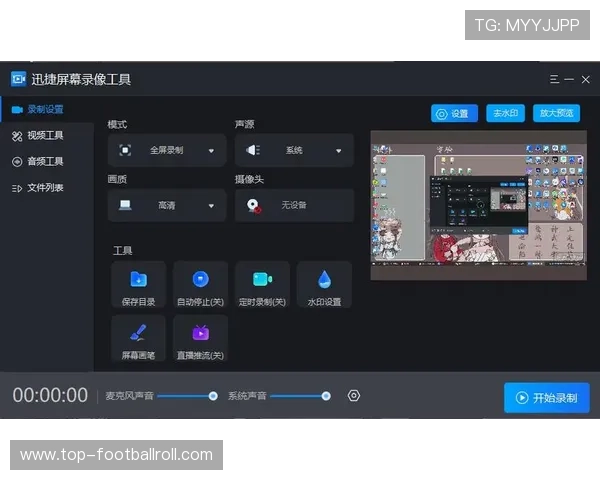Image resolution: width=600 pixels, height=480 pixels.
Task: Open the 定时录制 scheduled recording tool
Action: 262,285
